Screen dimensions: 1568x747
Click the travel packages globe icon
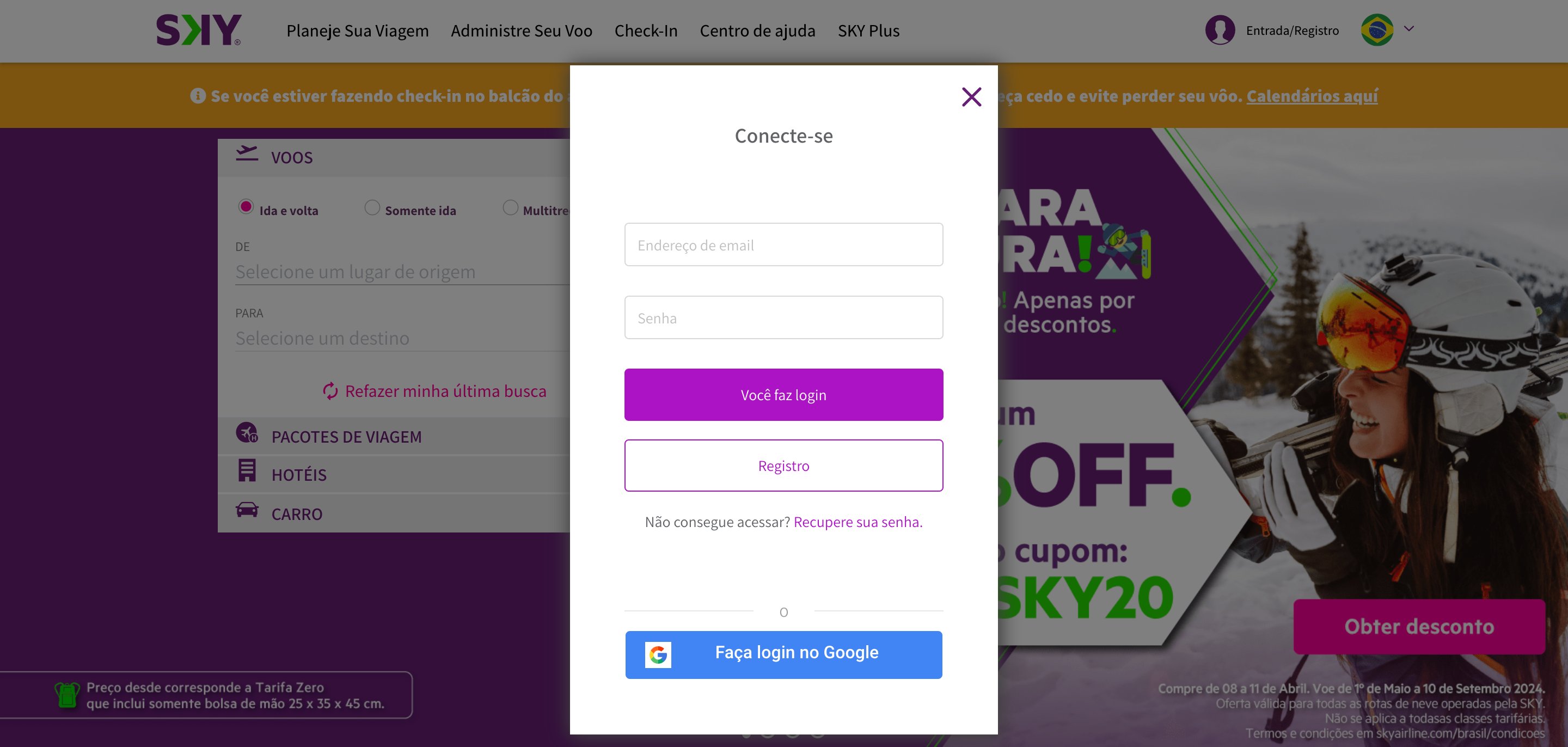pos(247,432)
